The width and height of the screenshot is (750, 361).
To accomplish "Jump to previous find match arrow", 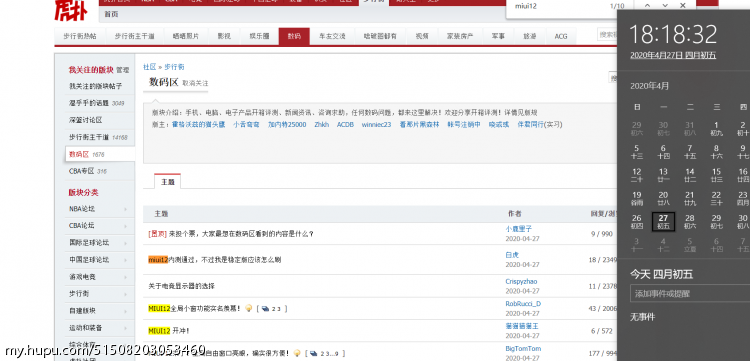I will point(647,6).
